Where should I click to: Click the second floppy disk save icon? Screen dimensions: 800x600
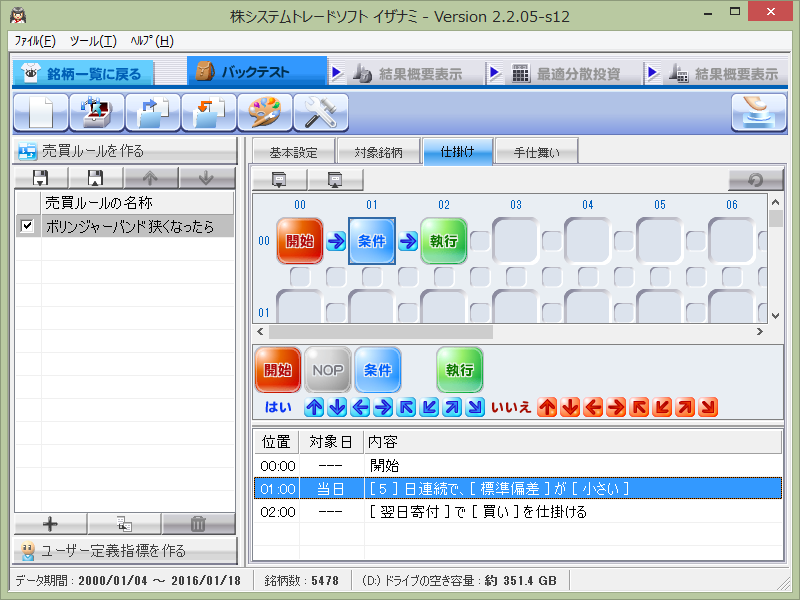coord(95,178)
